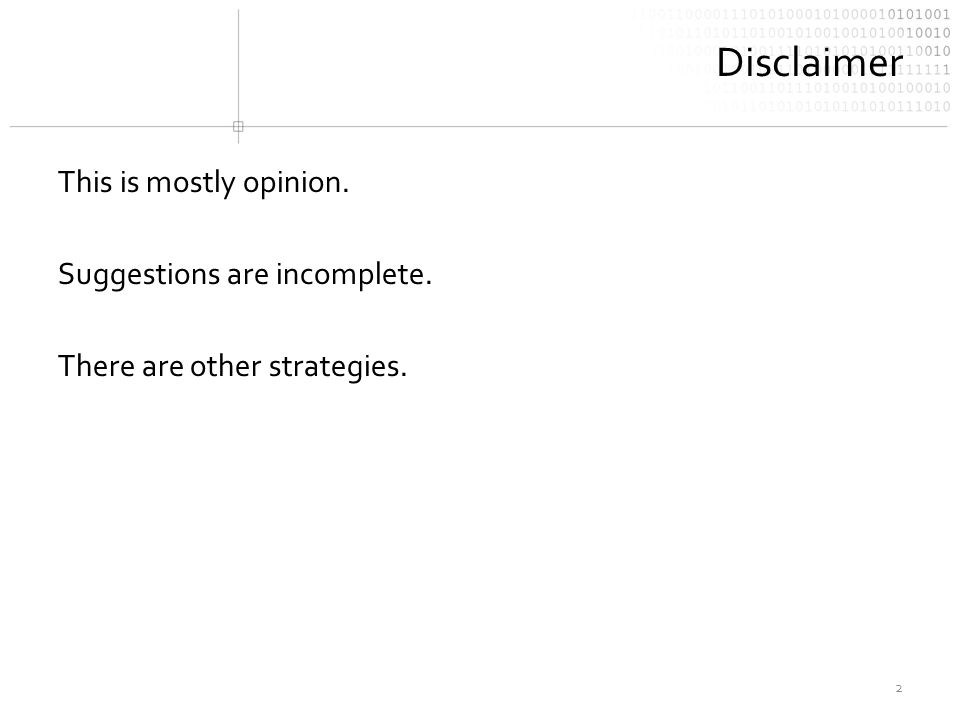Click the vertical gray line above the marker
Image resolution: width=960 pixels, height=720 pixels.
coord(238,66)
